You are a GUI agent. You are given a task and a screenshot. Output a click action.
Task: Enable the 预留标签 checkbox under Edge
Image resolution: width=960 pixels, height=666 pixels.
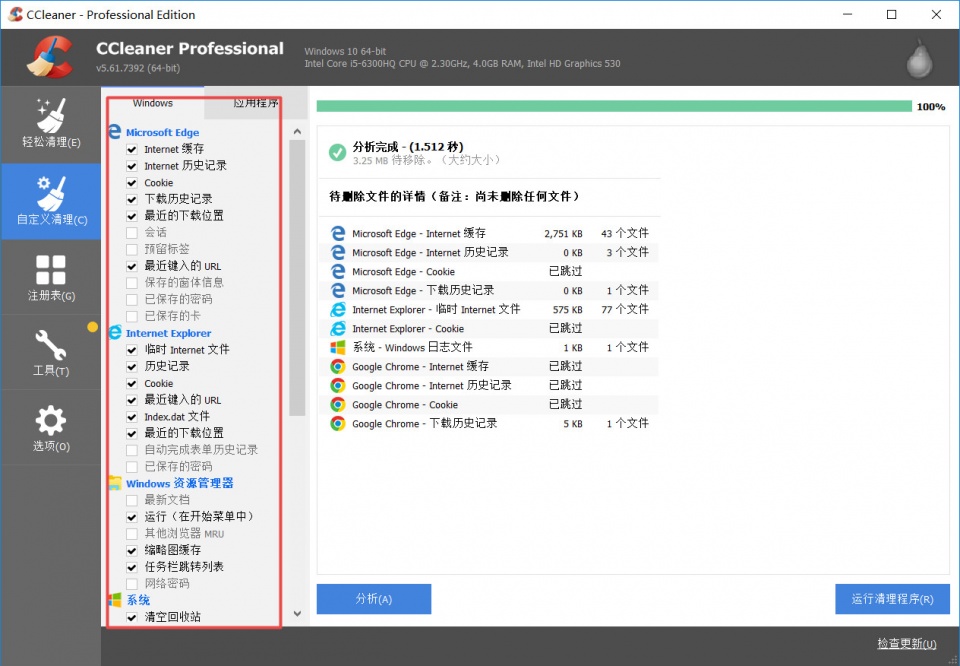coord(132,249)
